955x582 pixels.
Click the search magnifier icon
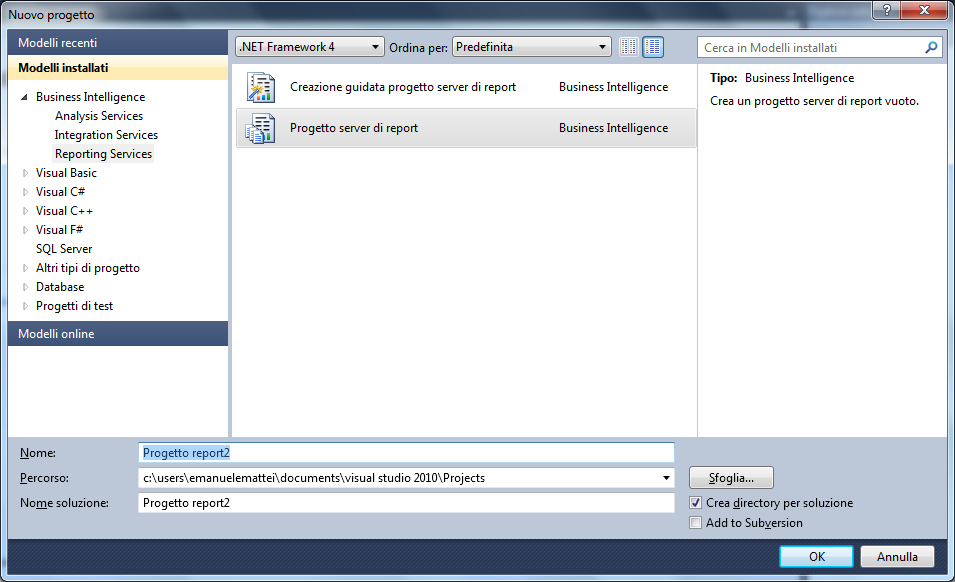(931, 47)
